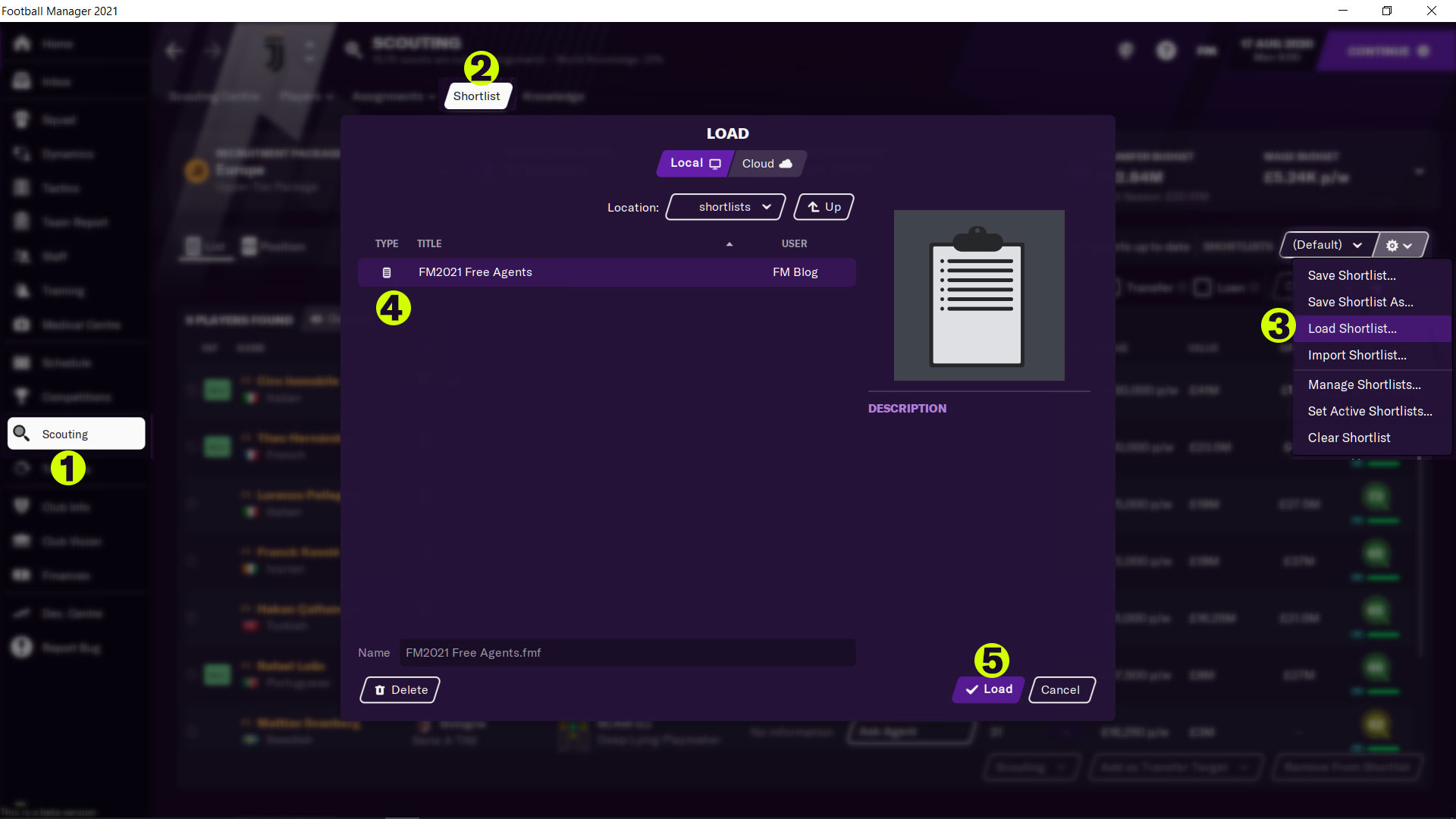The width and height of the screenshot is (1456, 819).
Task: Click the Up folder arrow button
Action: 824,207
